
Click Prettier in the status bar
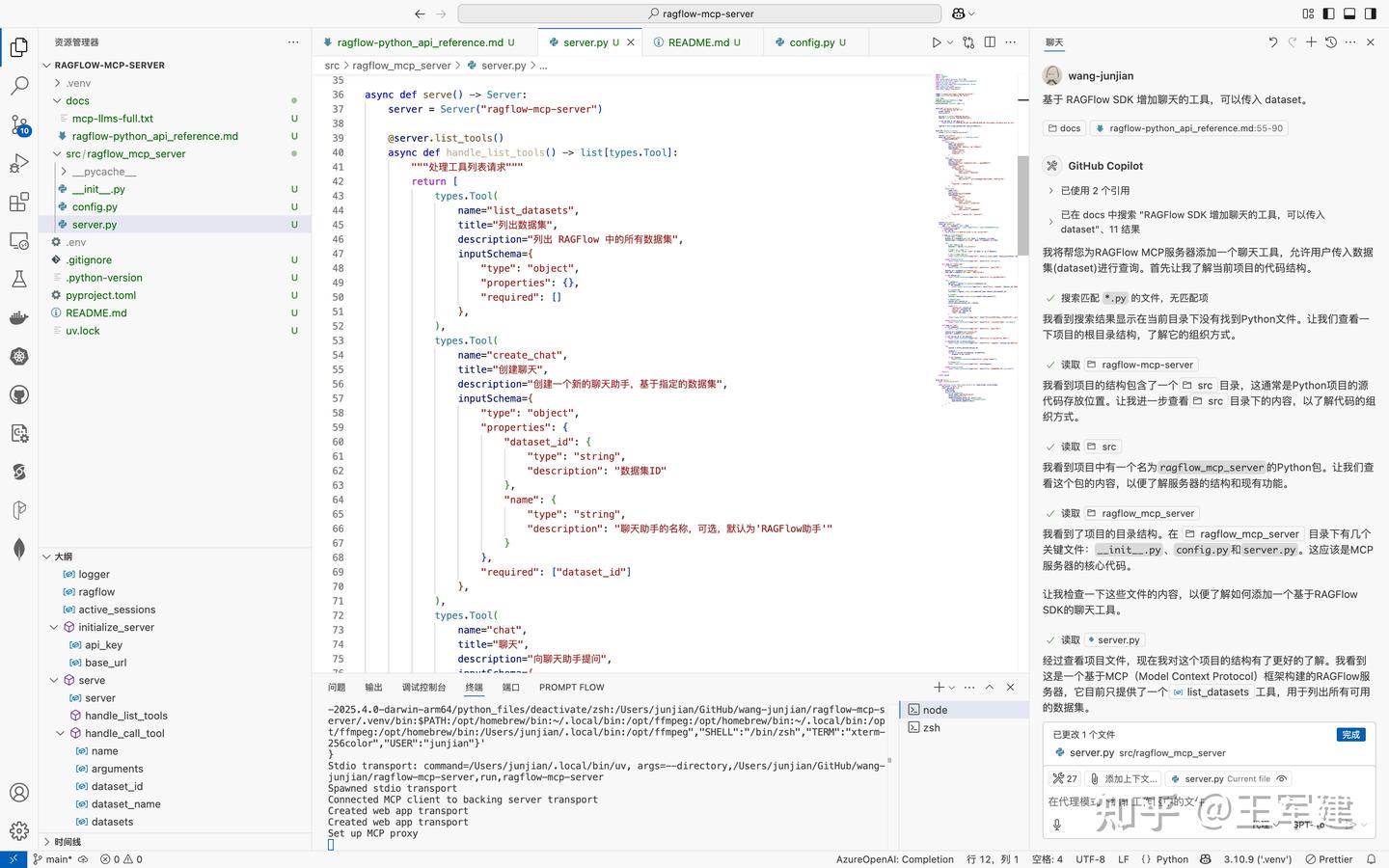point(1331,858)
